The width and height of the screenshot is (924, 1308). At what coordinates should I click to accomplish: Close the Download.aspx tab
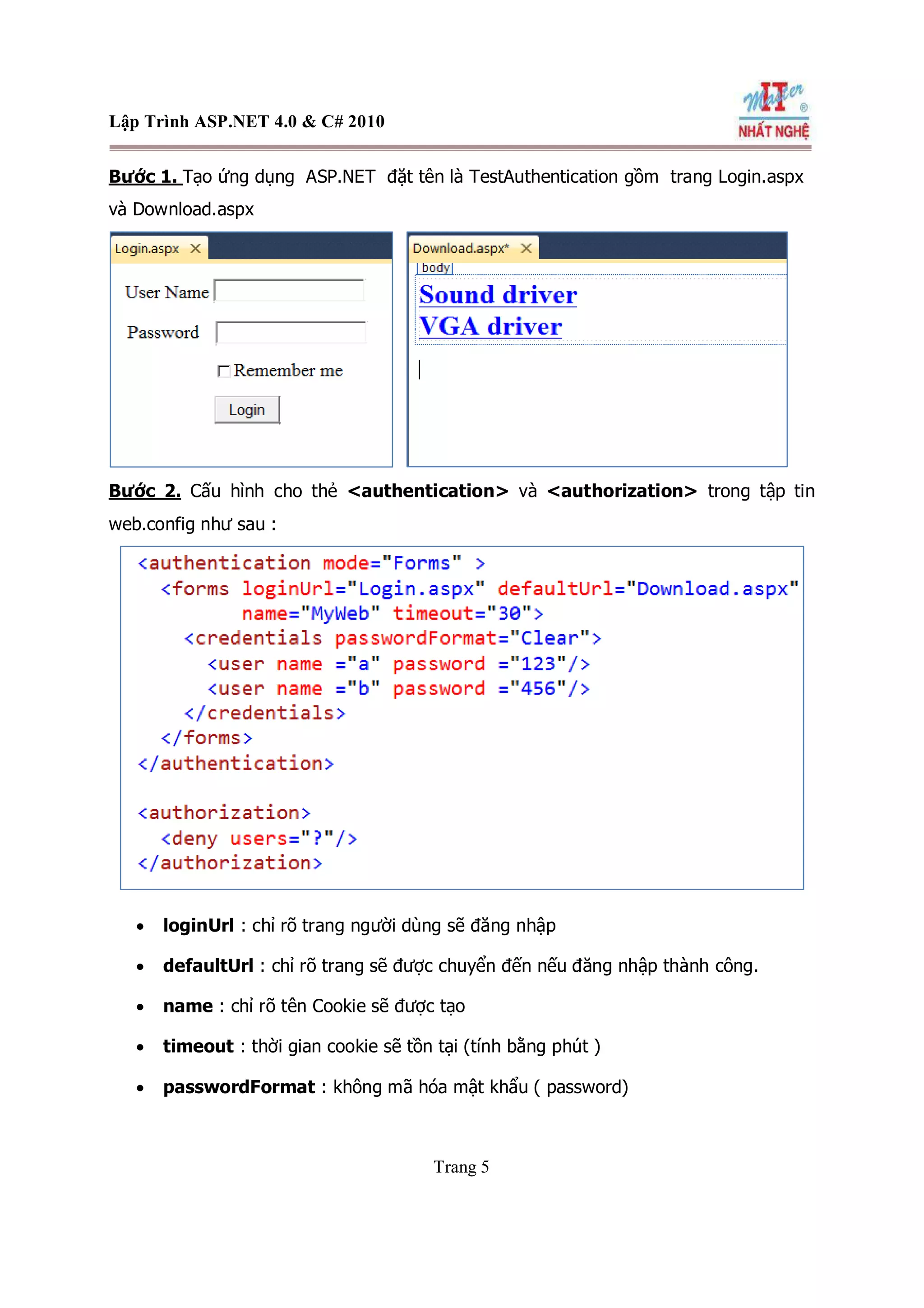pyautogui.click(x=526, y=248)
